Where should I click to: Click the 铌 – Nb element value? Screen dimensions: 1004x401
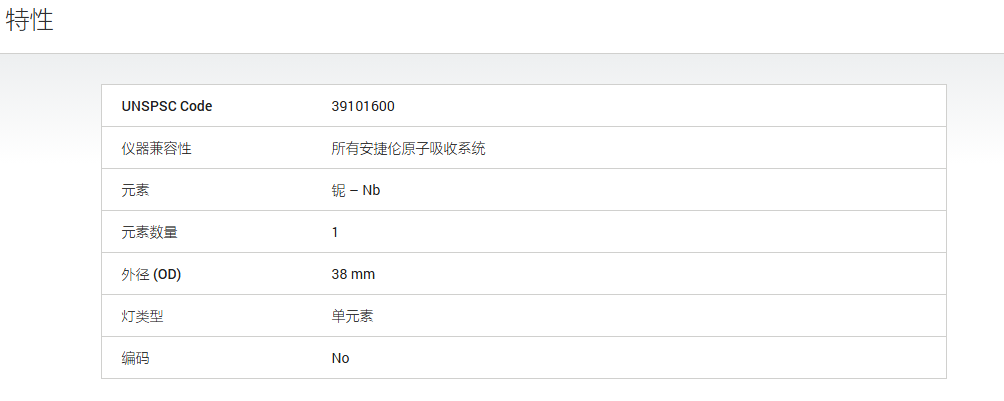coord(356,190)
